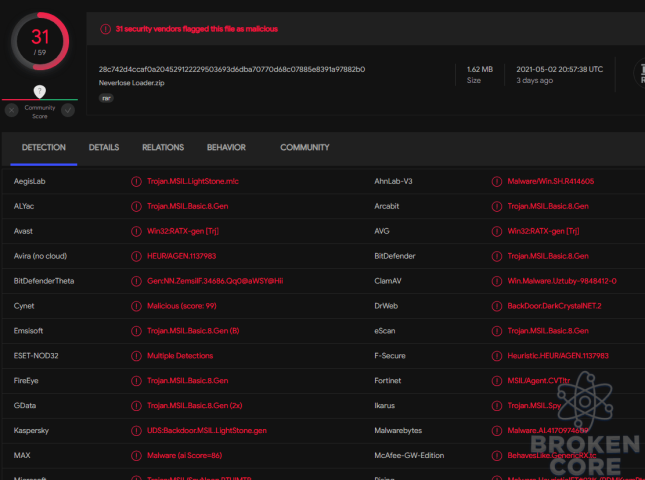Click alert icon in BitDefenderTheta row
The width and height of the screenshot is (645, 480).
click(136, 281)
